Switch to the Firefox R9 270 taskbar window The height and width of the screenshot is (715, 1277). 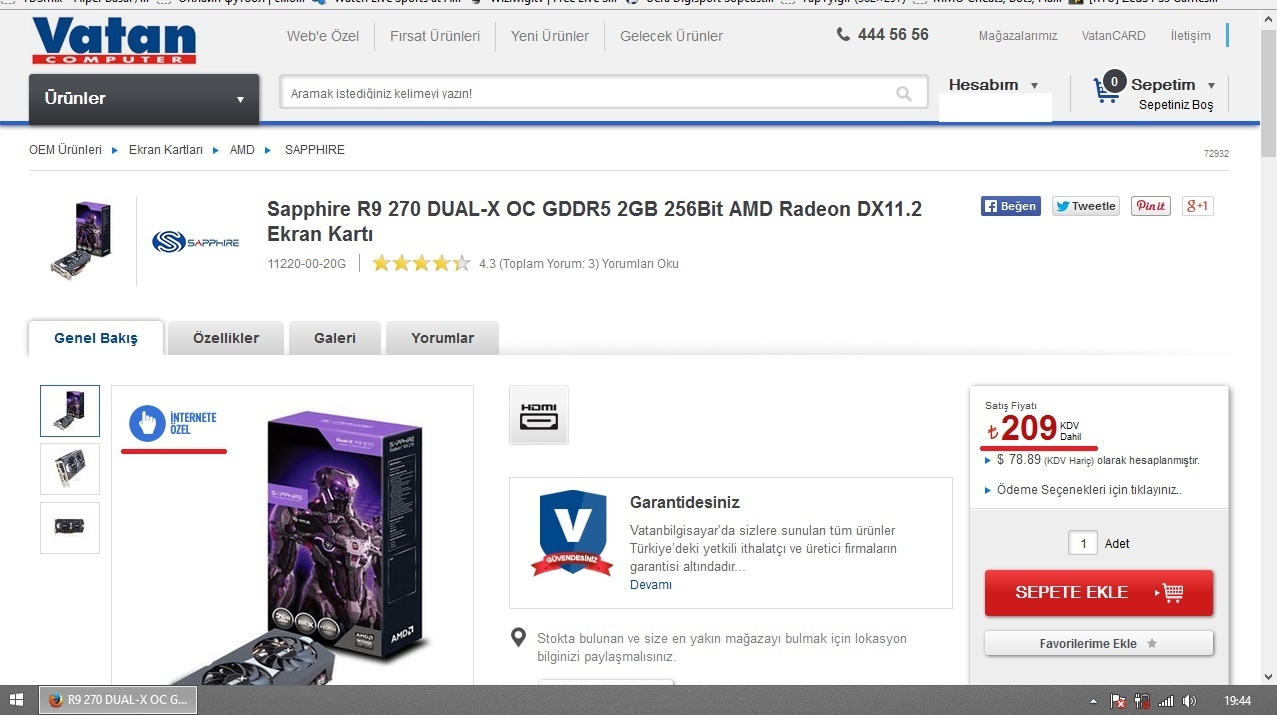pyautogui.click(x=118, y=700)
